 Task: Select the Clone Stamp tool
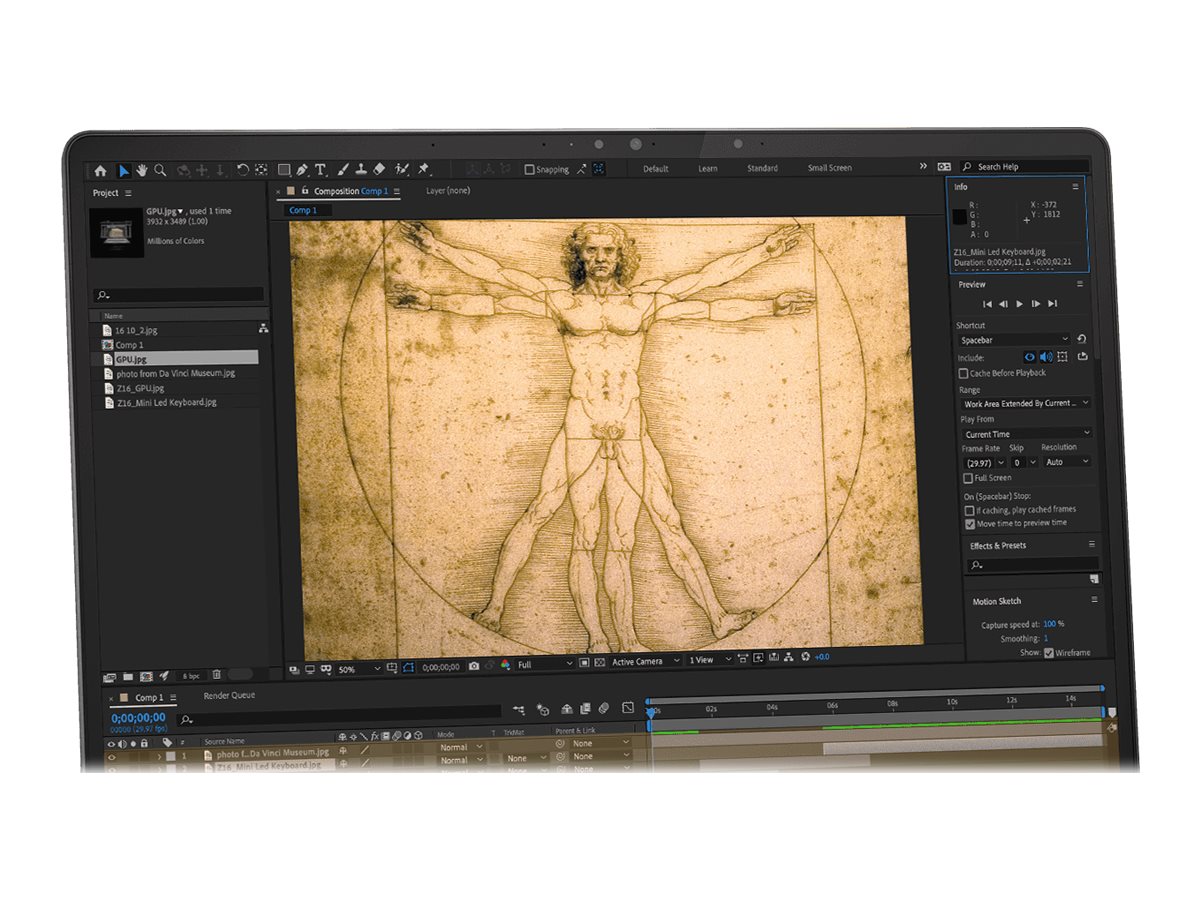[360, 170]
